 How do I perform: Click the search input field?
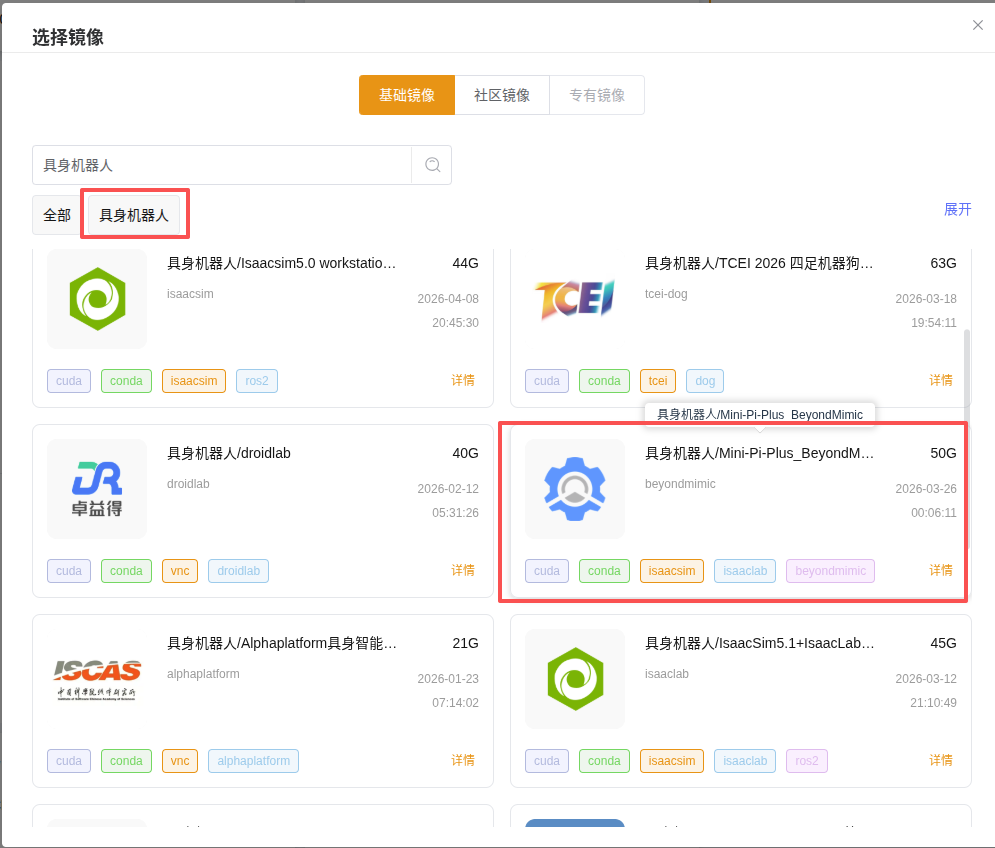(x=222, y=165)
